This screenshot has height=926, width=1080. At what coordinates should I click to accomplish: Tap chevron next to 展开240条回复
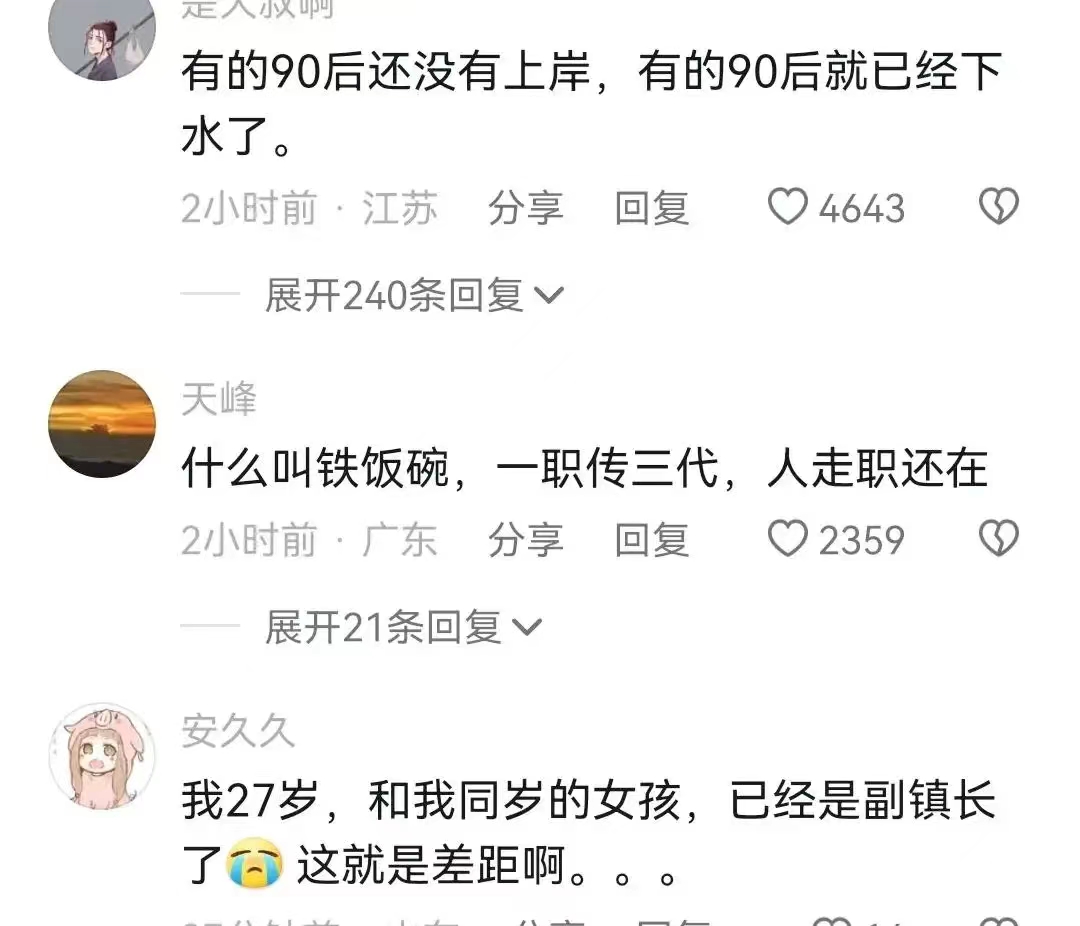click(549, 296)
